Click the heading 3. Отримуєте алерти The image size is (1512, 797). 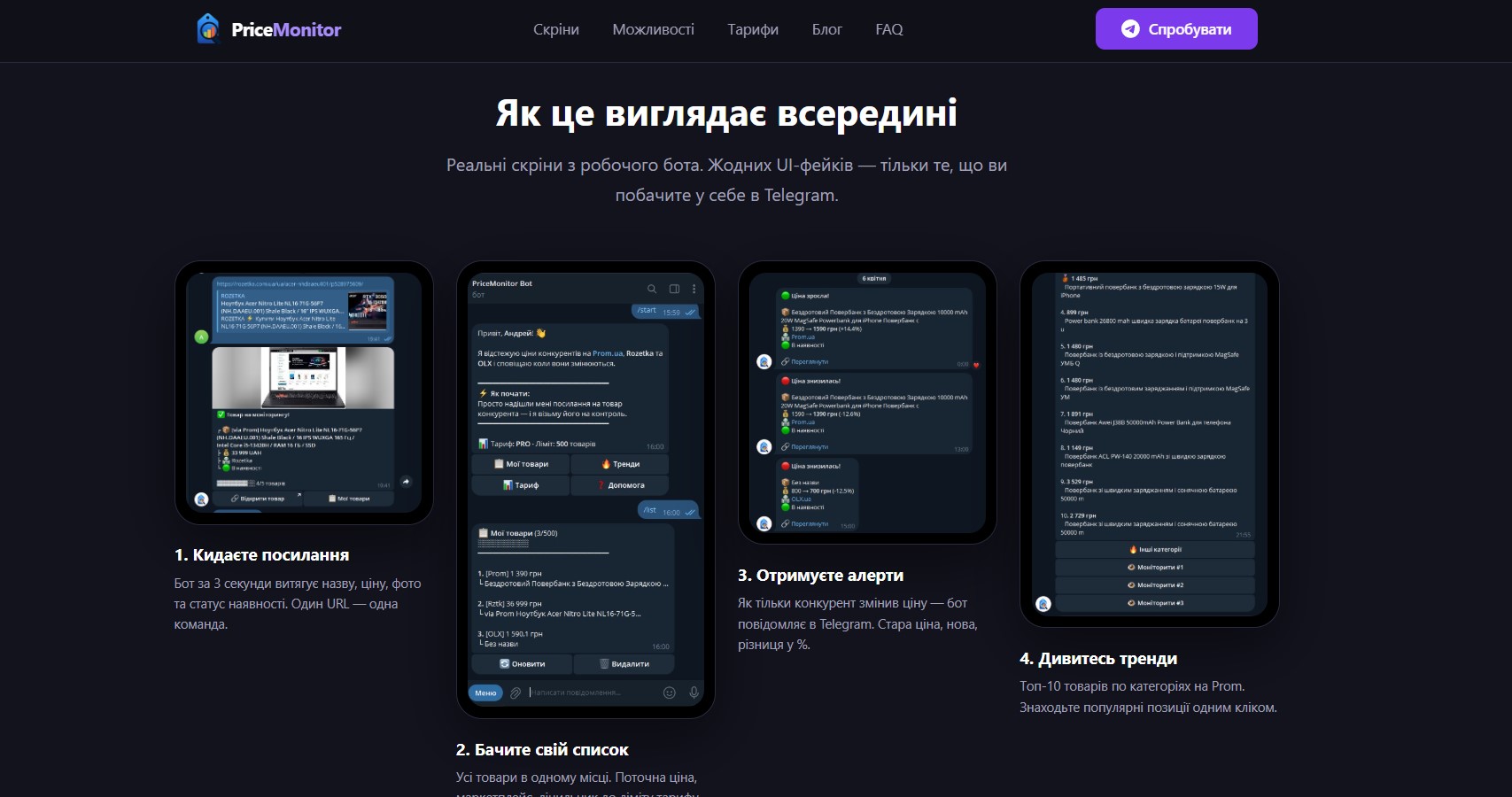[x=820, y=576]
